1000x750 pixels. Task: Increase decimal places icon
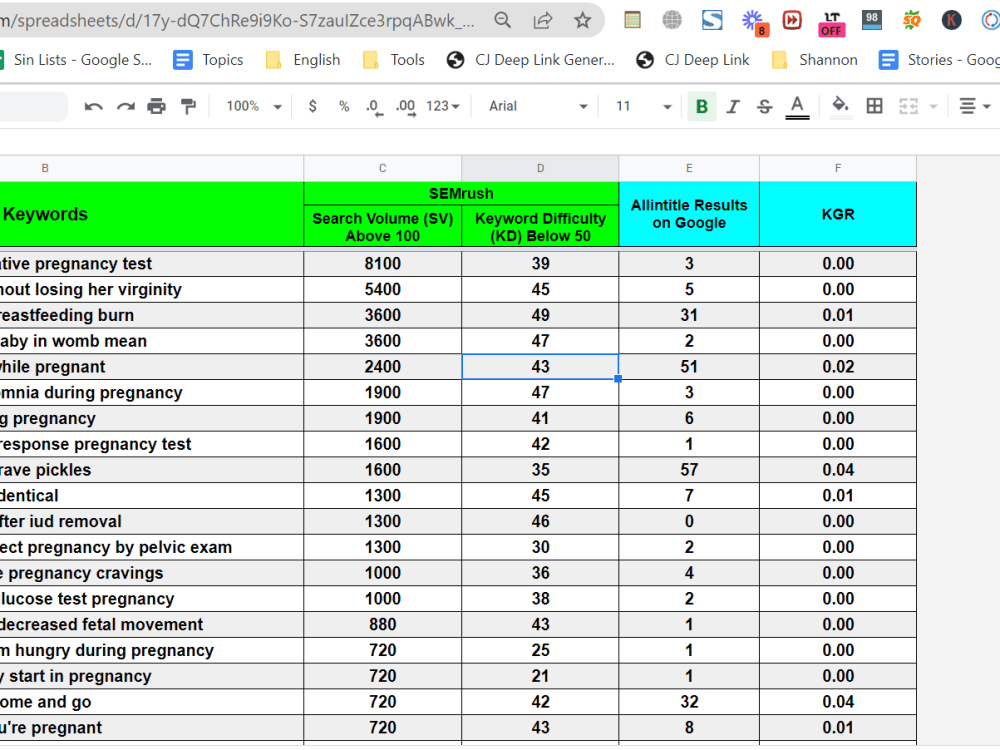coord(406,107)
